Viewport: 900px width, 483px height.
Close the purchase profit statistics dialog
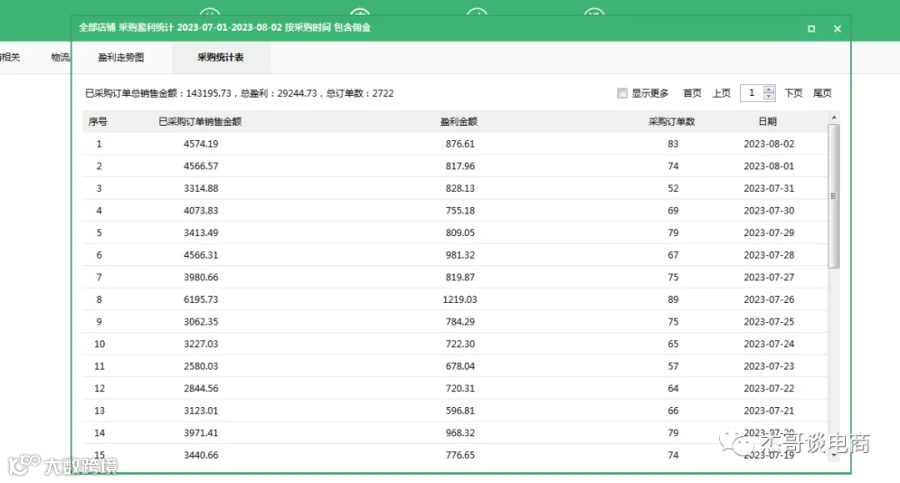click(837, 29)
